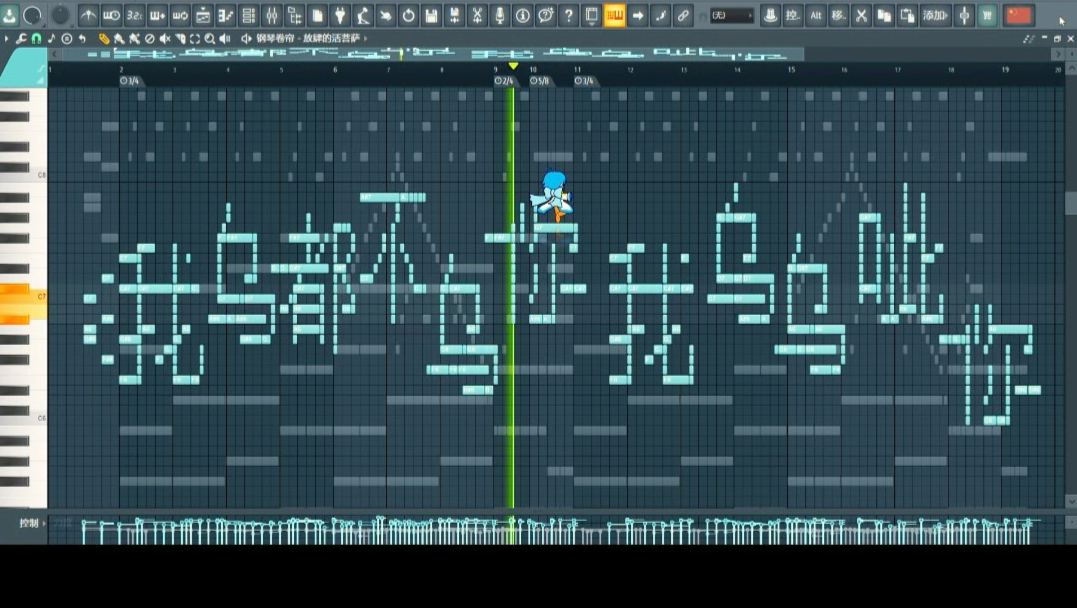Click the help speech bubble icon

click(546, 15)
